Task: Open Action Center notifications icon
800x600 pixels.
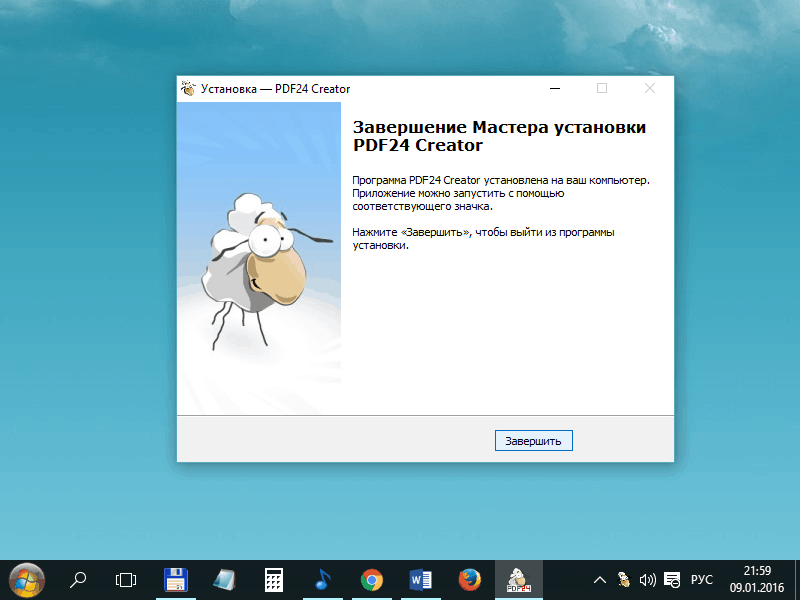Action: 672,580
